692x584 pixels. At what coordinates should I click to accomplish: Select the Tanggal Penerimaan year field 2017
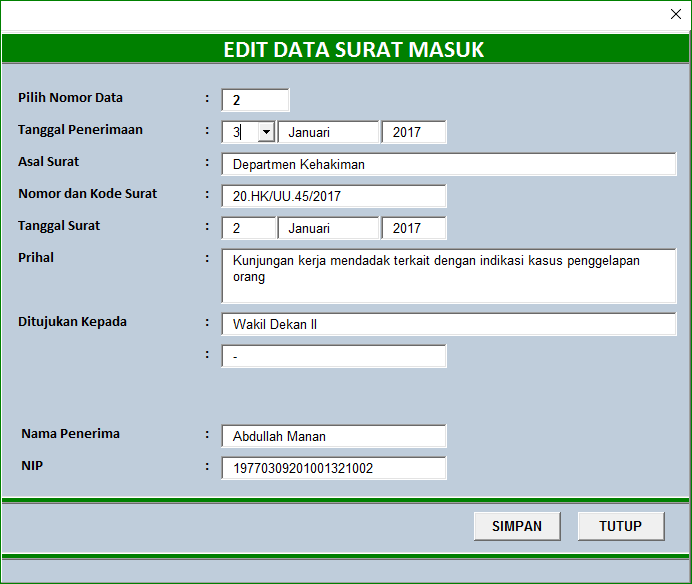[414, 132]
